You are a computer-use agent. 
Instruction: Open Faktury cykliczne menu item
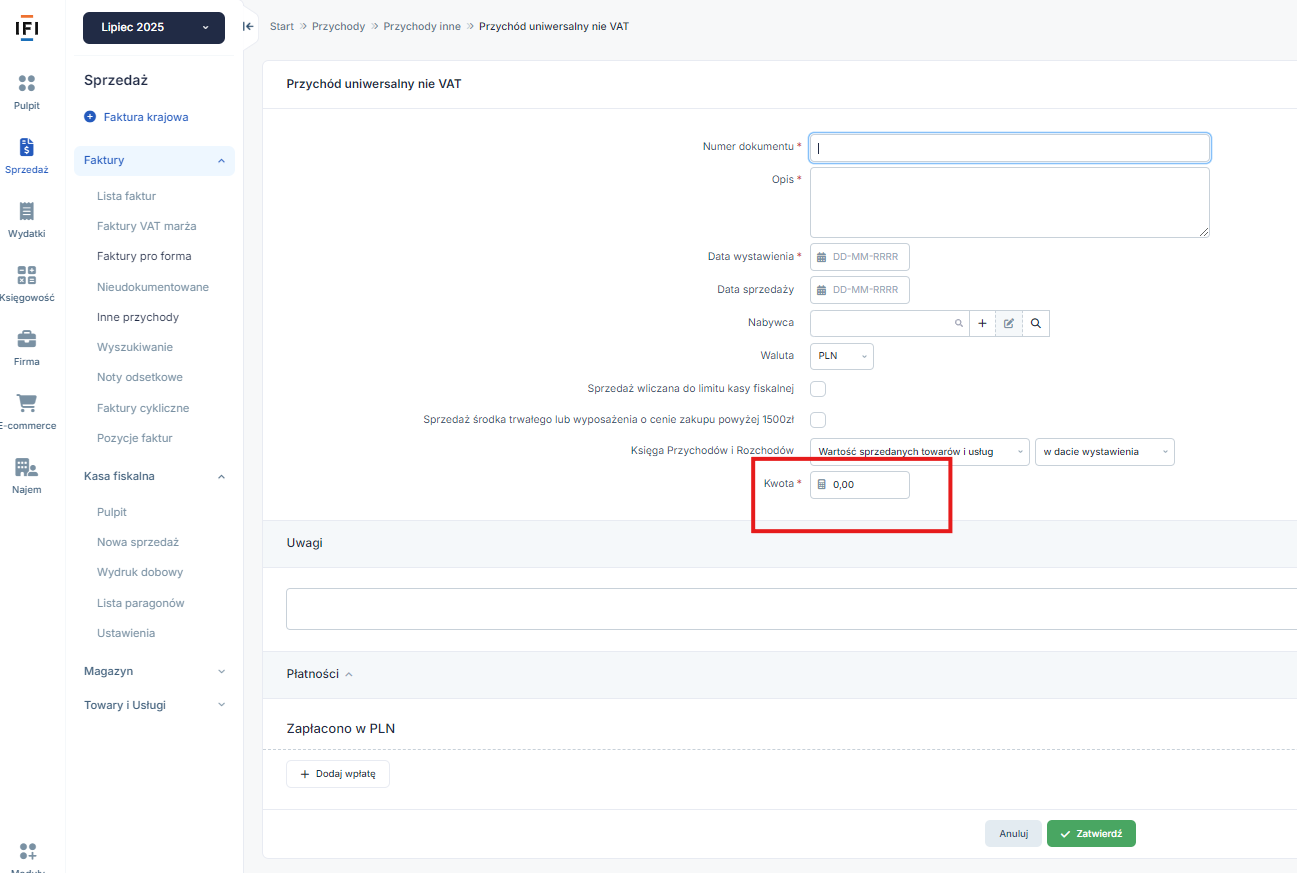click(x=143, y=408)
